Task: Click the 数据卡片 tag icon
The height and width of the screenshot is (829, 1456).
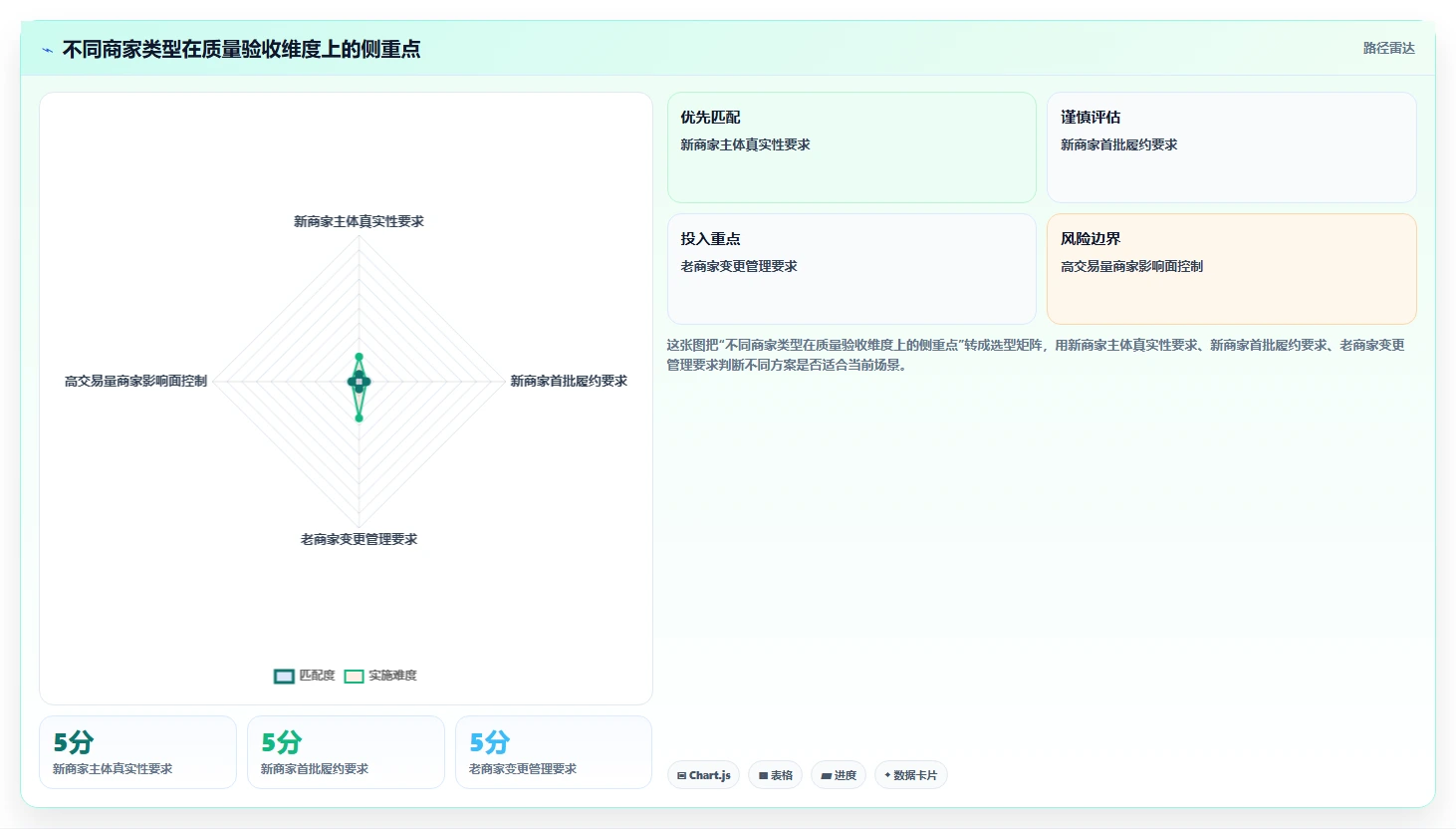Action: click(887, 775)
